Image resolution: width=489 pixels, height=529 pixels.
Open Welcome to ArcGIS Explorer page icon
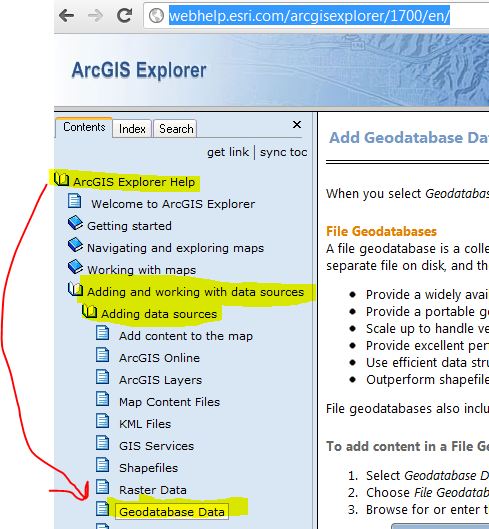(x=74, y=201)
